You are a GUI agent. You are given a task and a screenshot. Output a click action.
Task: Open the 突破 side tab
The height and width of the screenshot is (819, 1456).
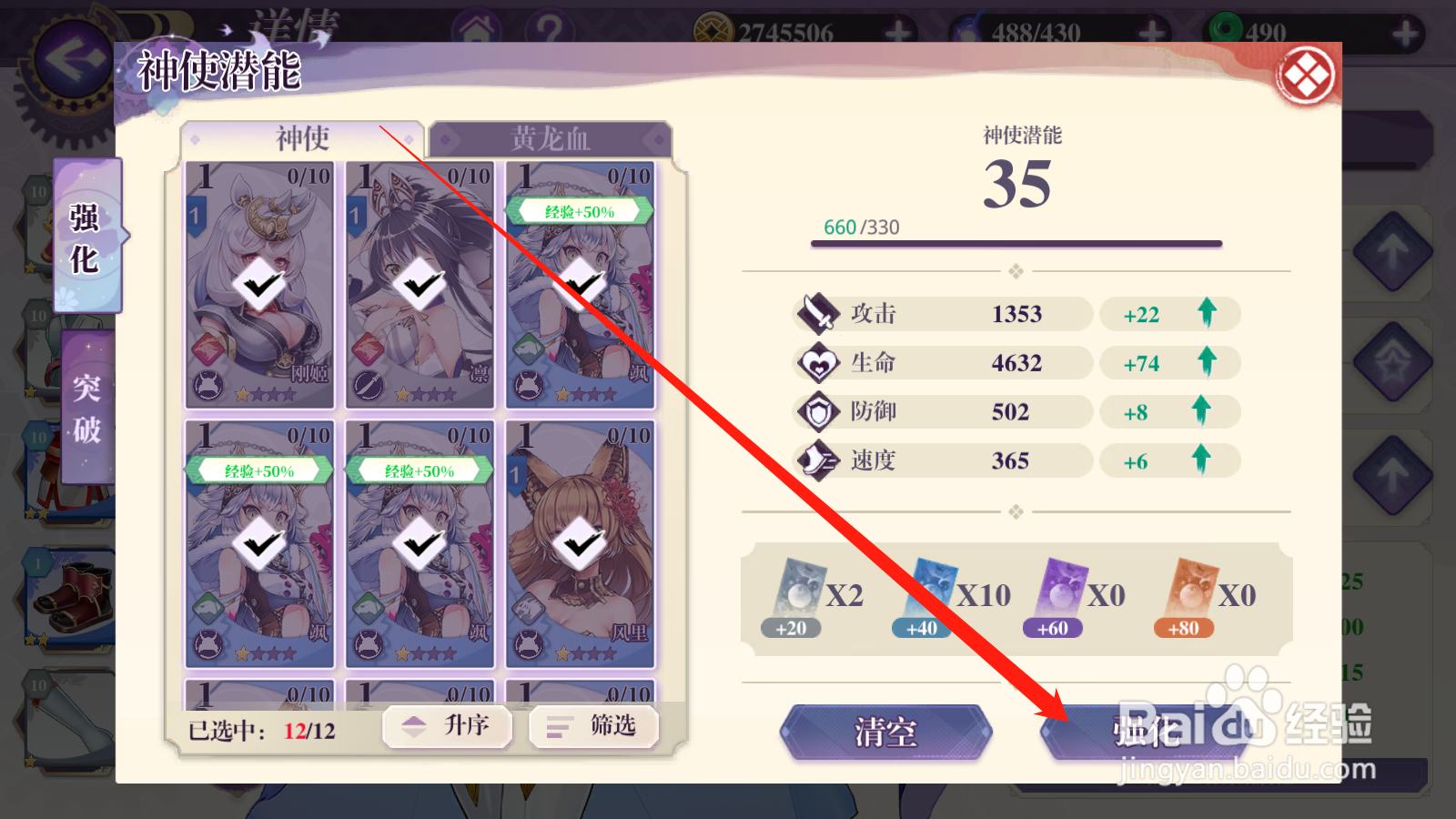(x=87, y=408)
